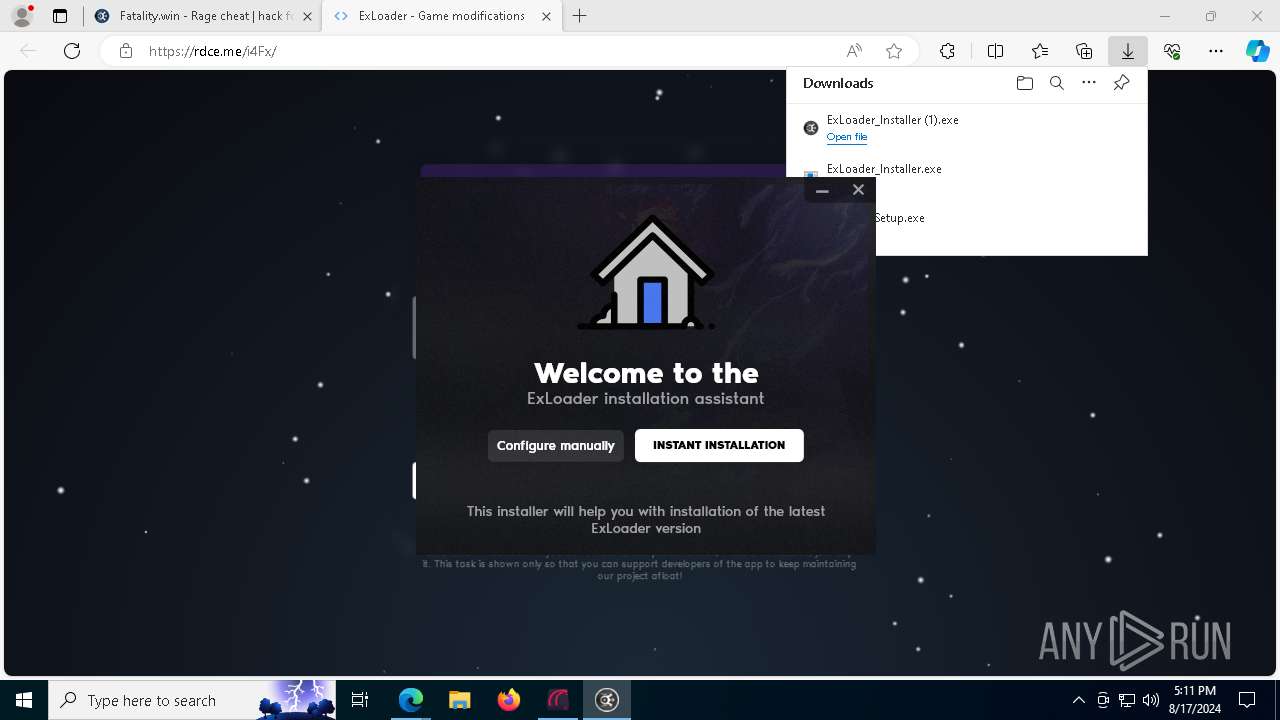Minimize the ExLoader installer window
The image size is (1280, 720).
coord(822,190)
